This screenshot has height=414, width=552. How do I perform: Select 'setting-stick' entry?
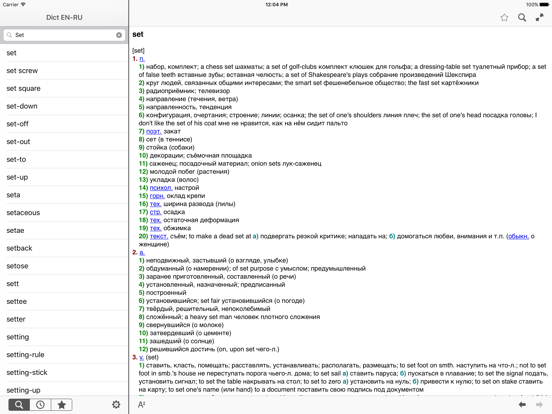tap(64, 372)
